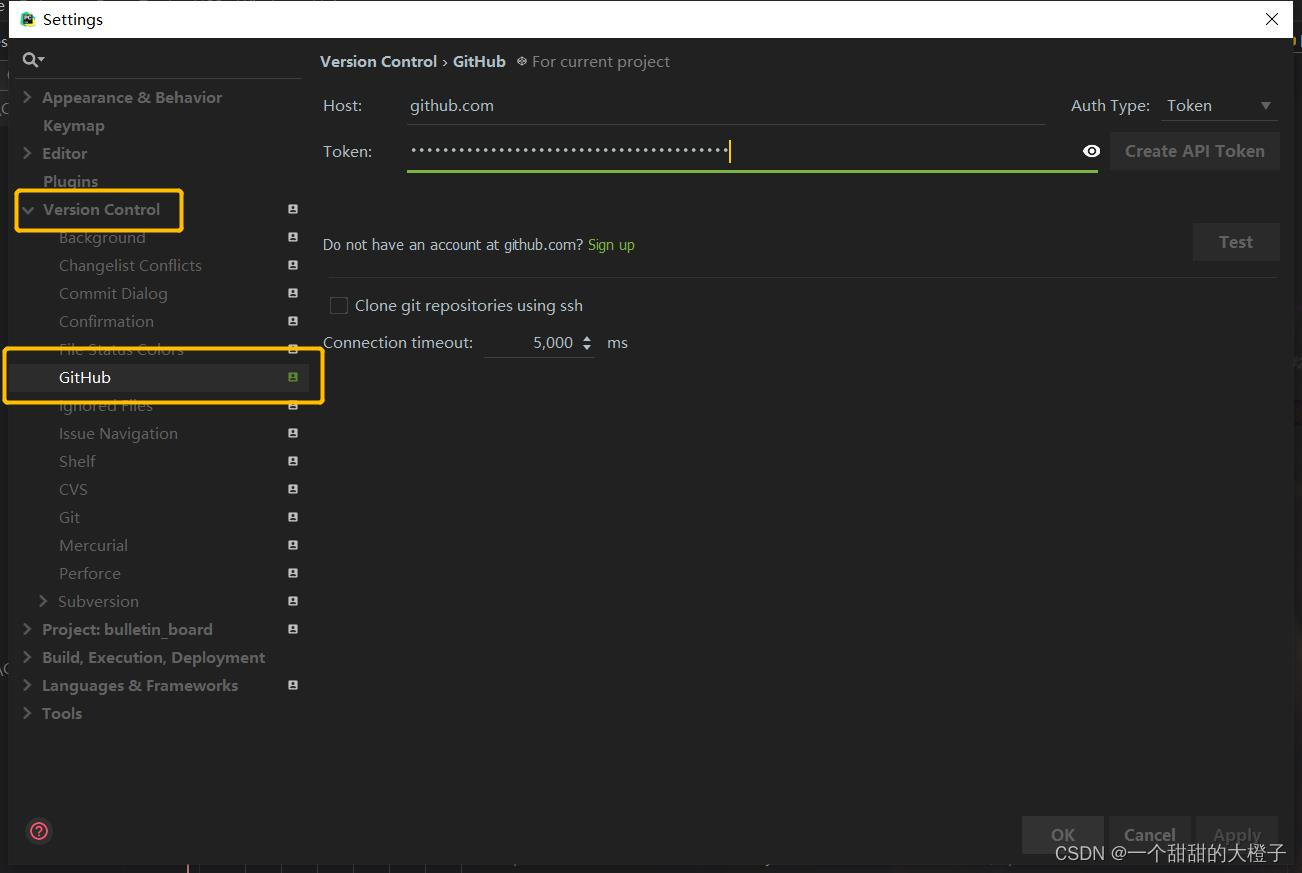Select GitHub in Version Control list
This screenshot has height=873, width=1302.
85,377
